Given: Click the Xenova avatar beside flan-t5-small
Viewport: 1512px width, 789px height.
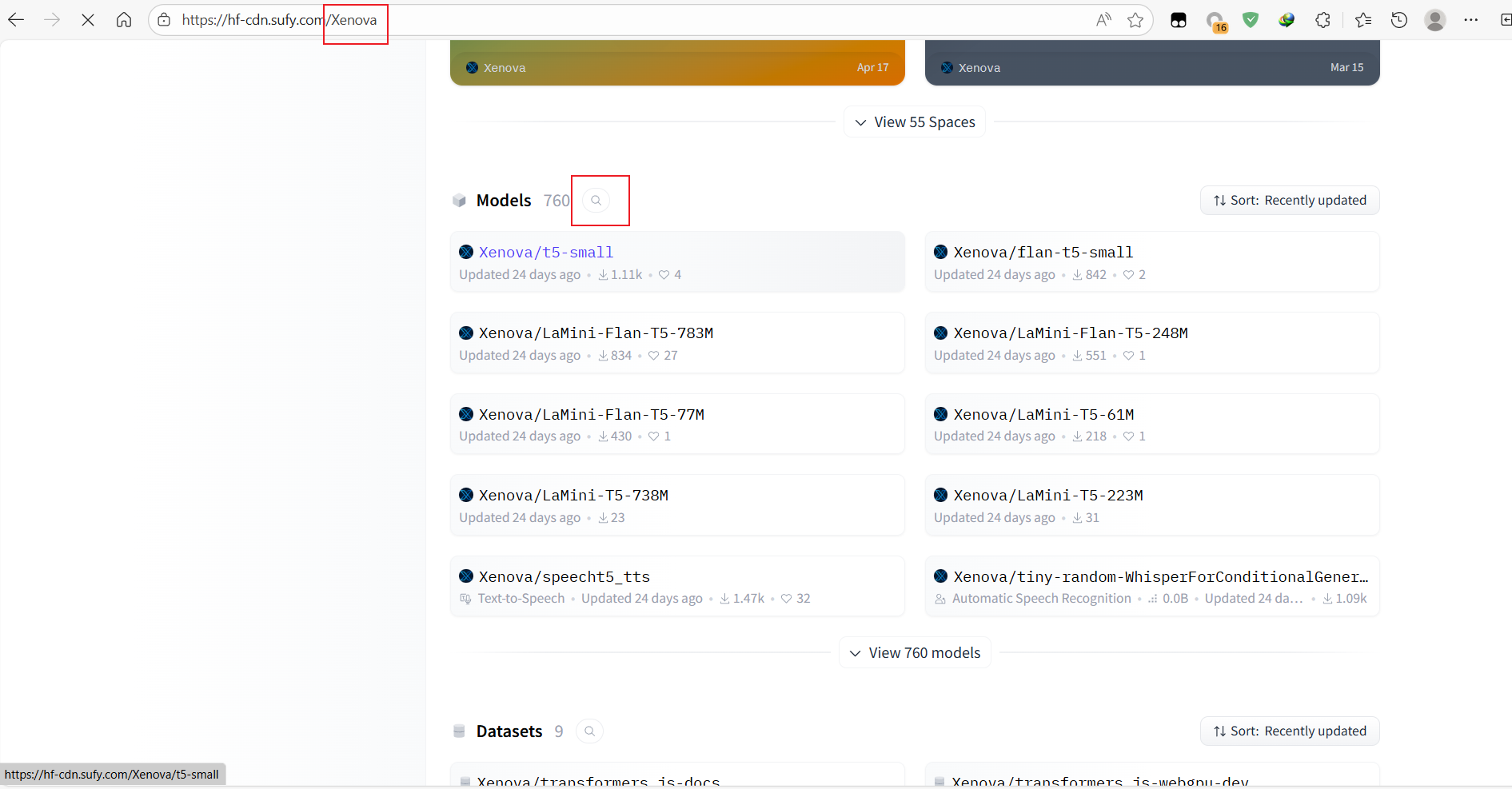Looking at the screenshot, I should (941, 253).
